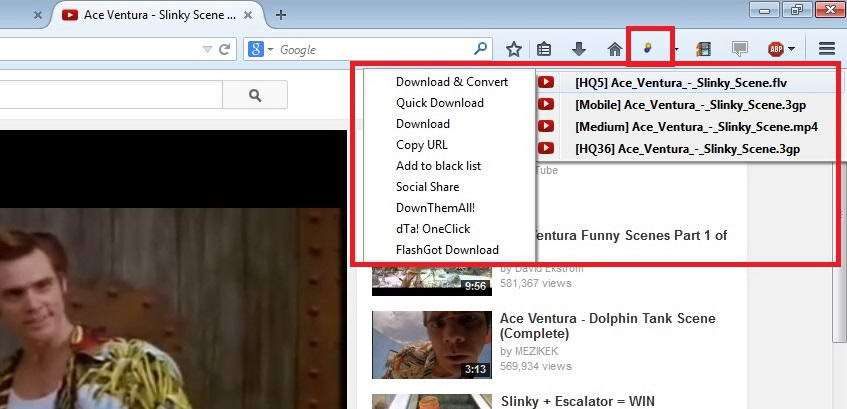Select DownThemAll! menu item
The image size is (847, 409).
click(x=435, y=208)
